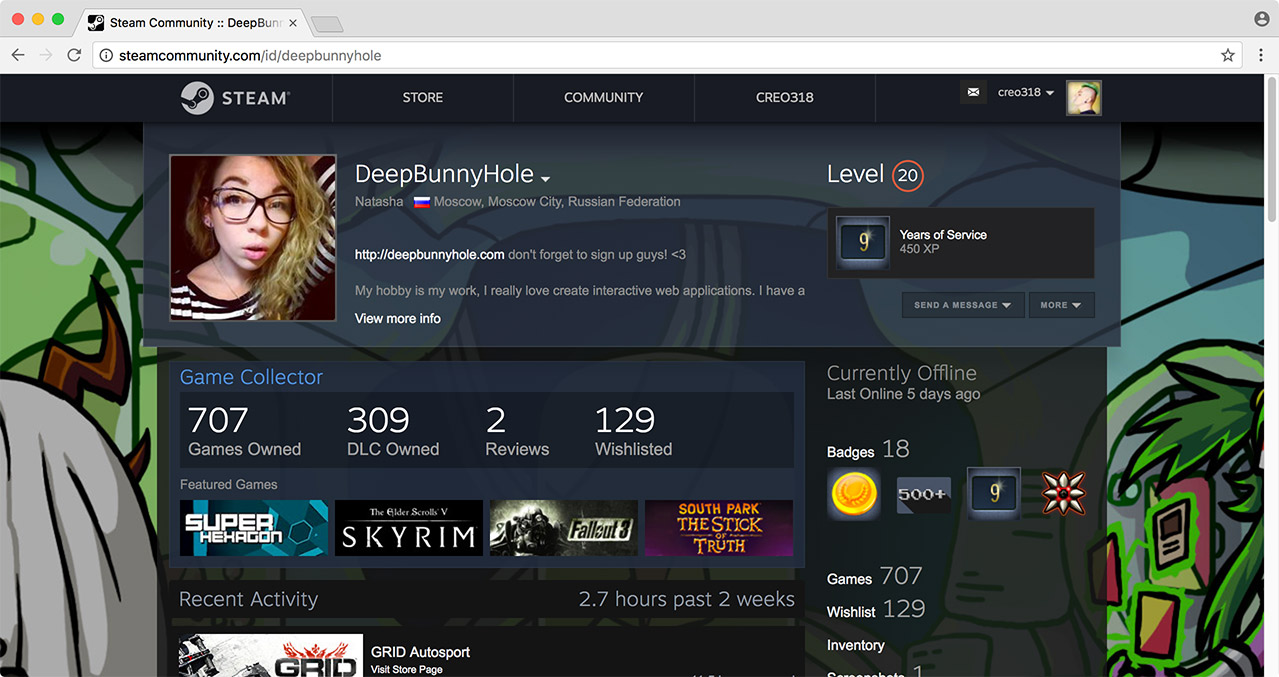Image resolution: width=1279 pixels, height=677 pixels.
Task: Open the More dropdown button
Action: (1061, 305)
